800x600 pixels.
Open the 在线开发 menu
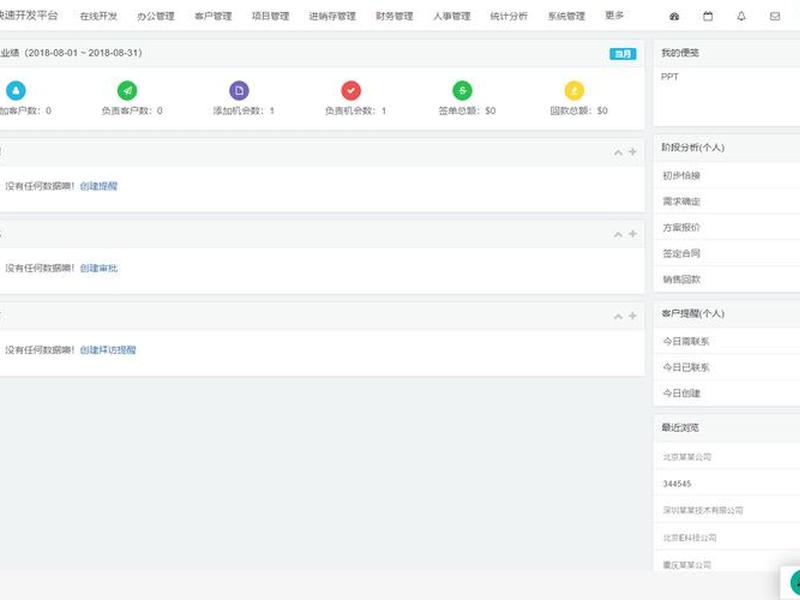click(98, 16)
